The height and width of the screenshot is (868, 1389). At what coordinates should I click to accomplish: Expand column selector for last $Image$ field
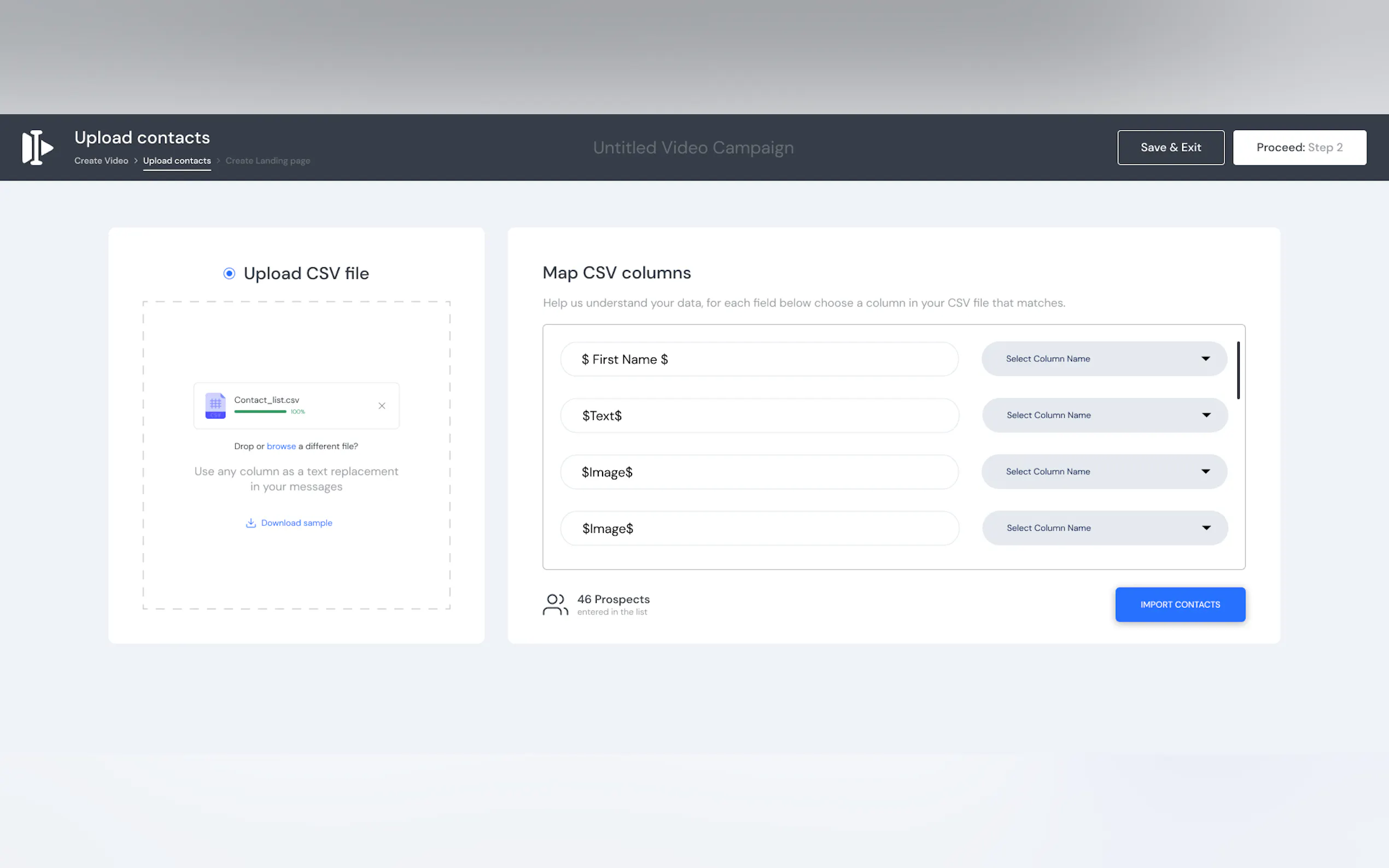[x=1104, y=527]
